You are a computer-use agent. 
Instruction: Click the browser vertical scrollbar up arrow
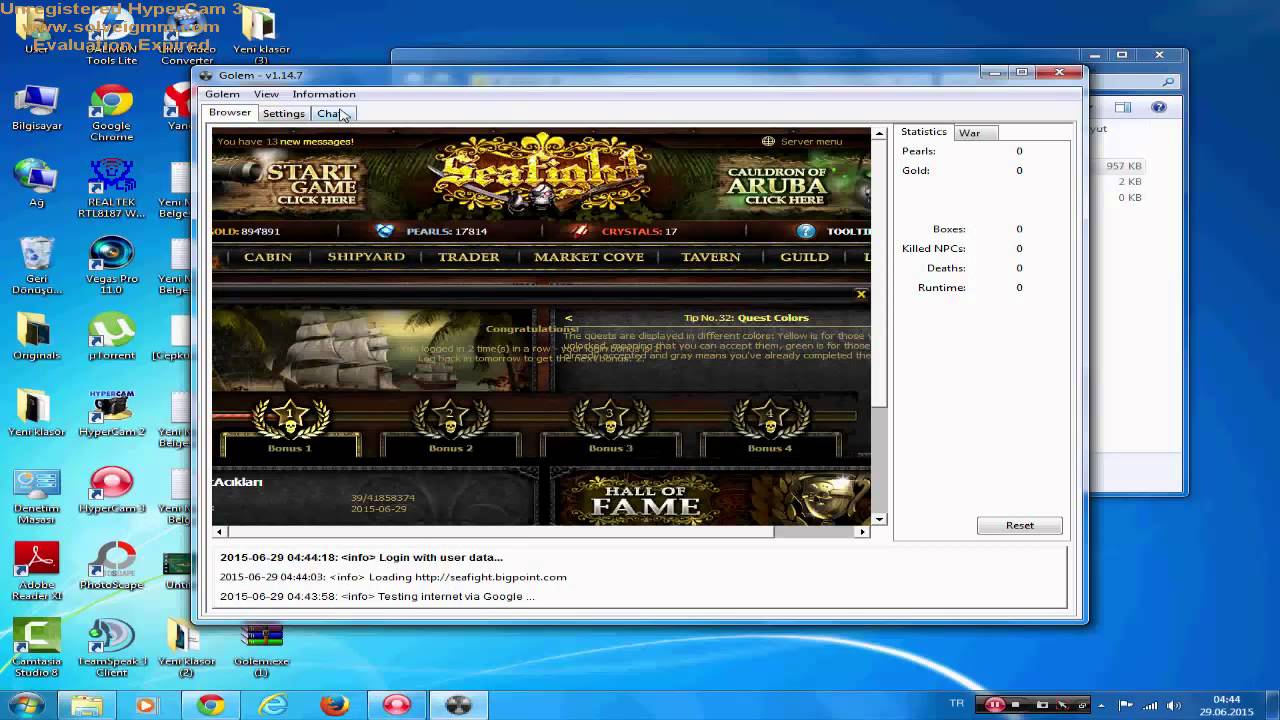coord(880,134)
